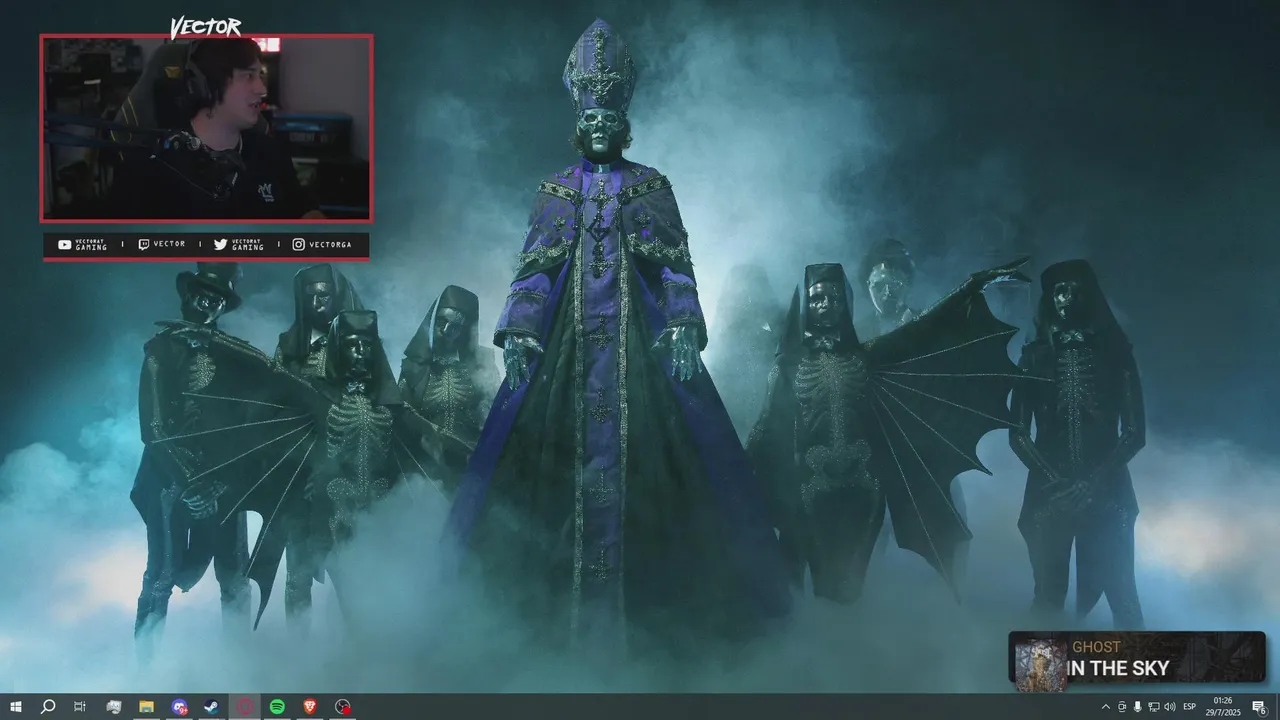Open the notification center with 6 badge
1280x720 pixels.
pos(1259,707)
